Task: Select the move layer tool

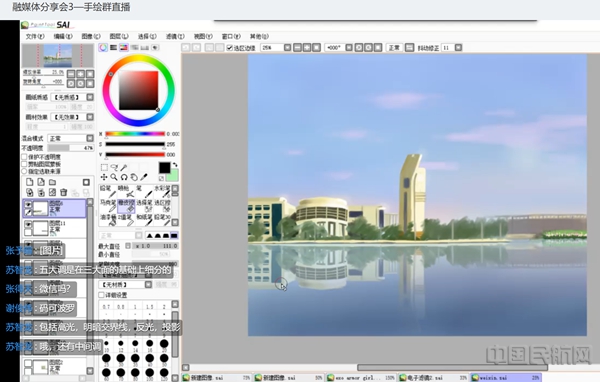Action: pos(104,177)
